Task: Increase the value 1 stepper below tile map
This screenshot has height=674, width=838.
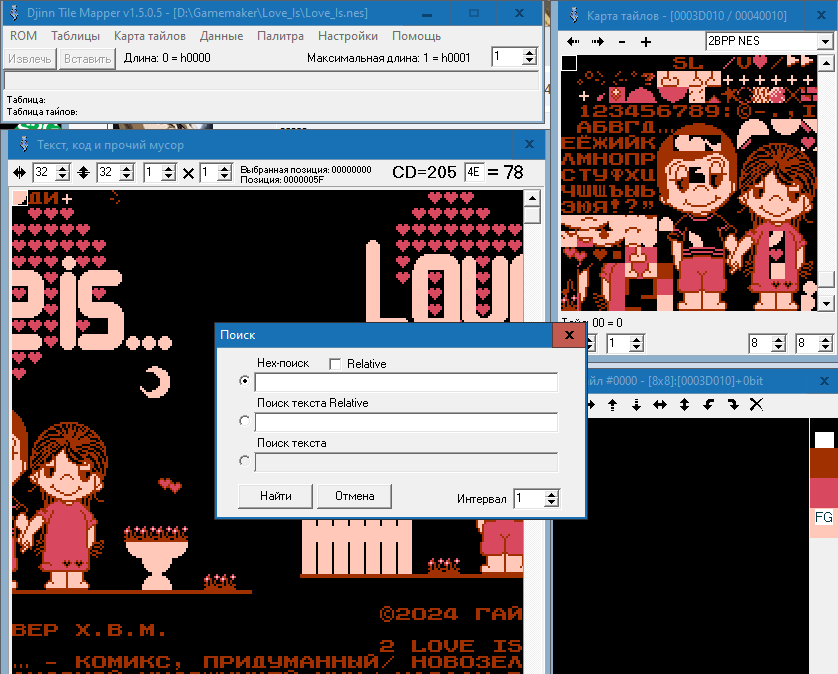Action: point(636,339)
